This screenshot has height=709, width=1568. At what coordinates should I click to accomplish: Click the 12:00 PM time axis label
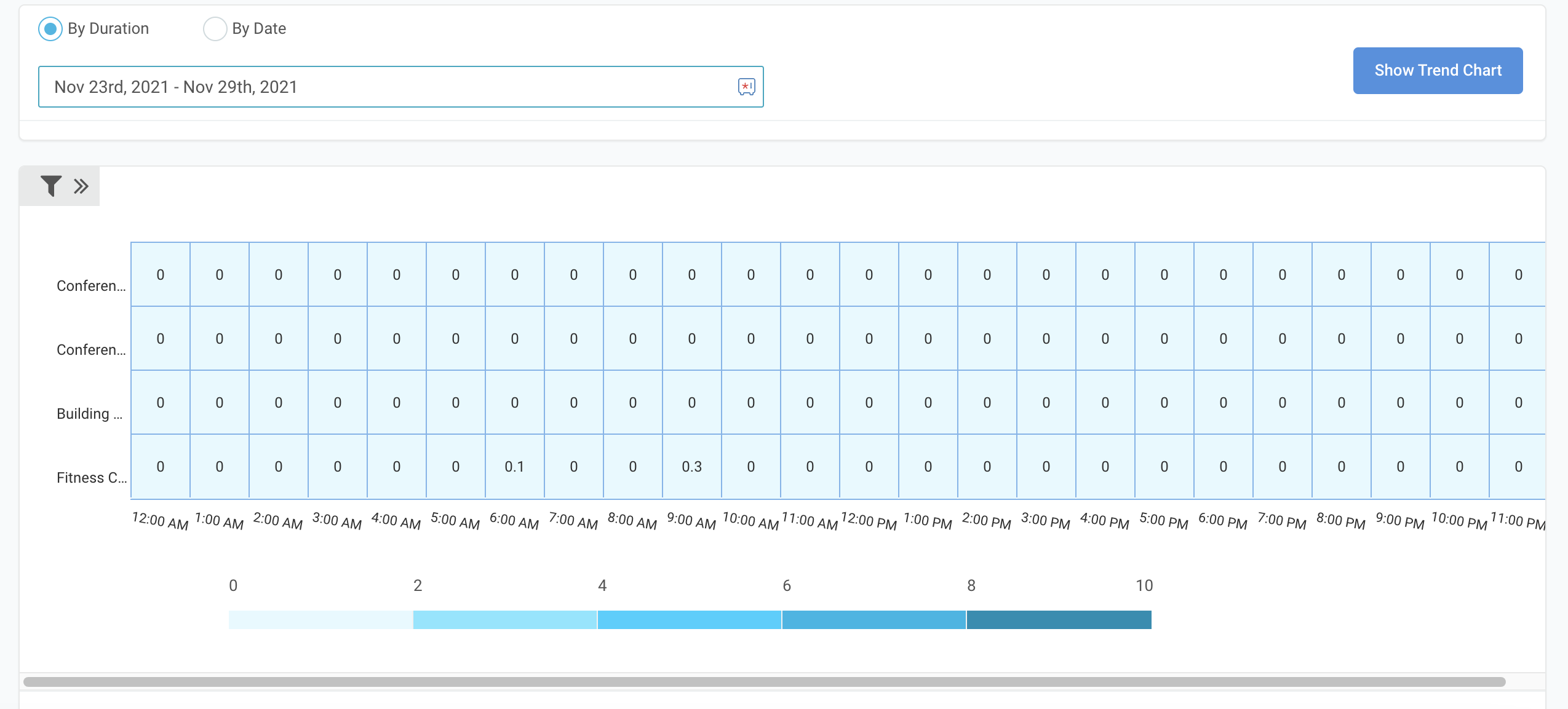(869, 521)
